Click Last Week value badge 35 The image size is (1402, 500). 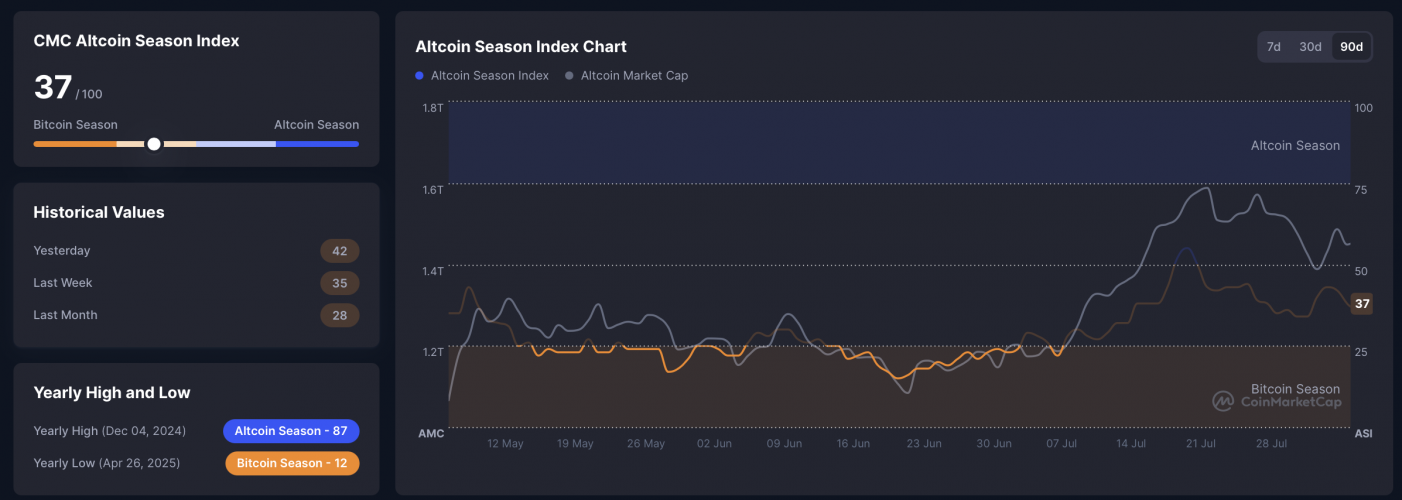pyautogui.click(x=339, y=283)
